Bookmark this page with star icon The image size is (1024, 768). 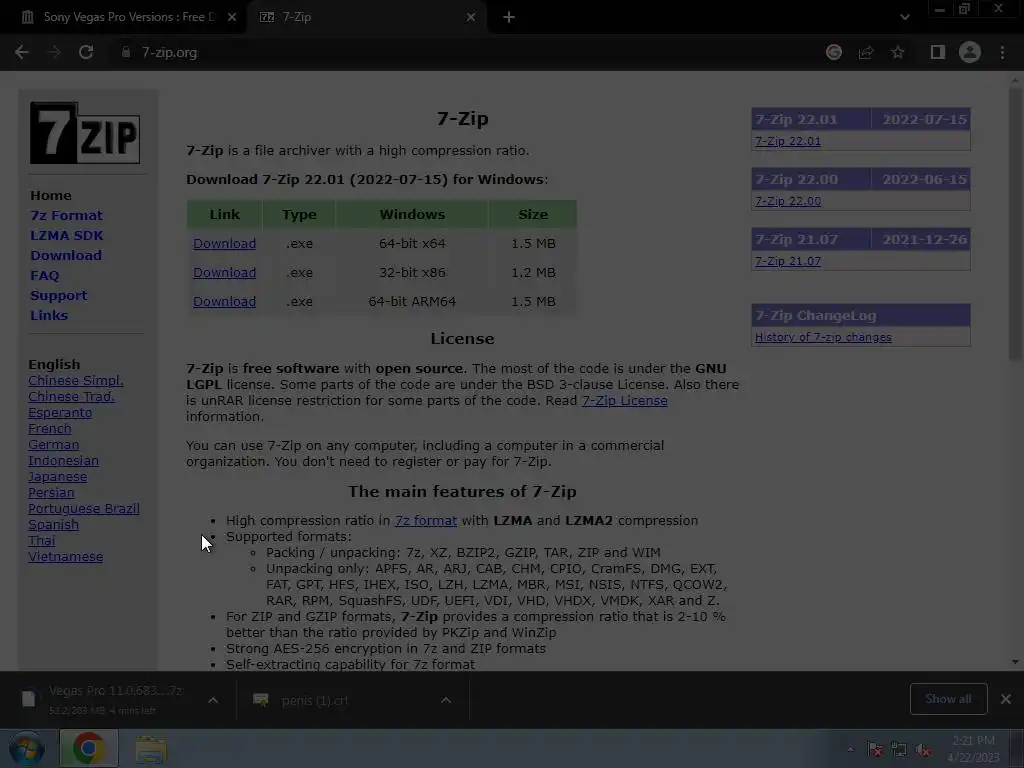(898, 52)
